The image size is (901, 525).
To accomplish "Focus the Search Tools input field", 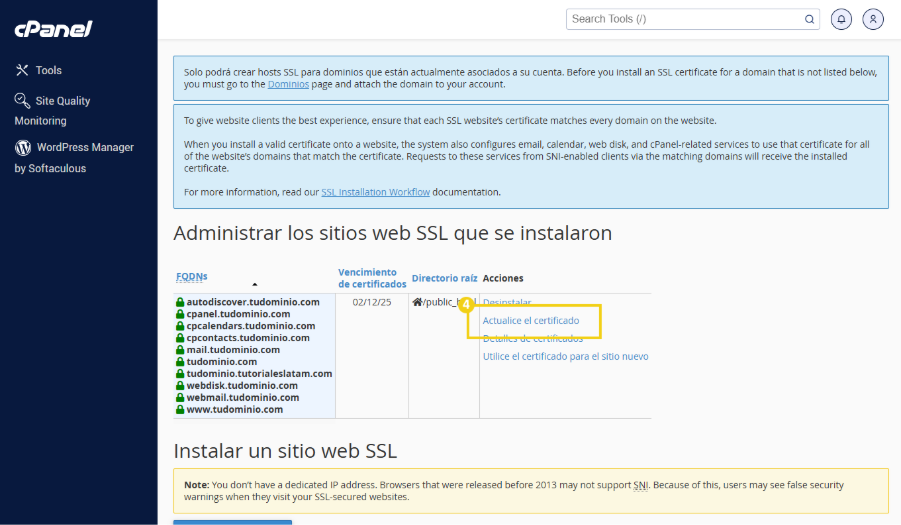I will tap(685, 19).
